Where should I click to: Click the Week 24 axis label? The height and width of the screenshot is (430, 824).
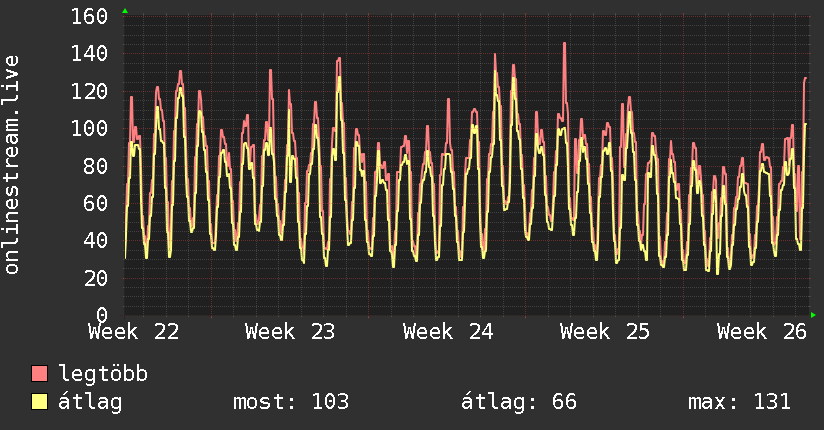coord(448,332)
